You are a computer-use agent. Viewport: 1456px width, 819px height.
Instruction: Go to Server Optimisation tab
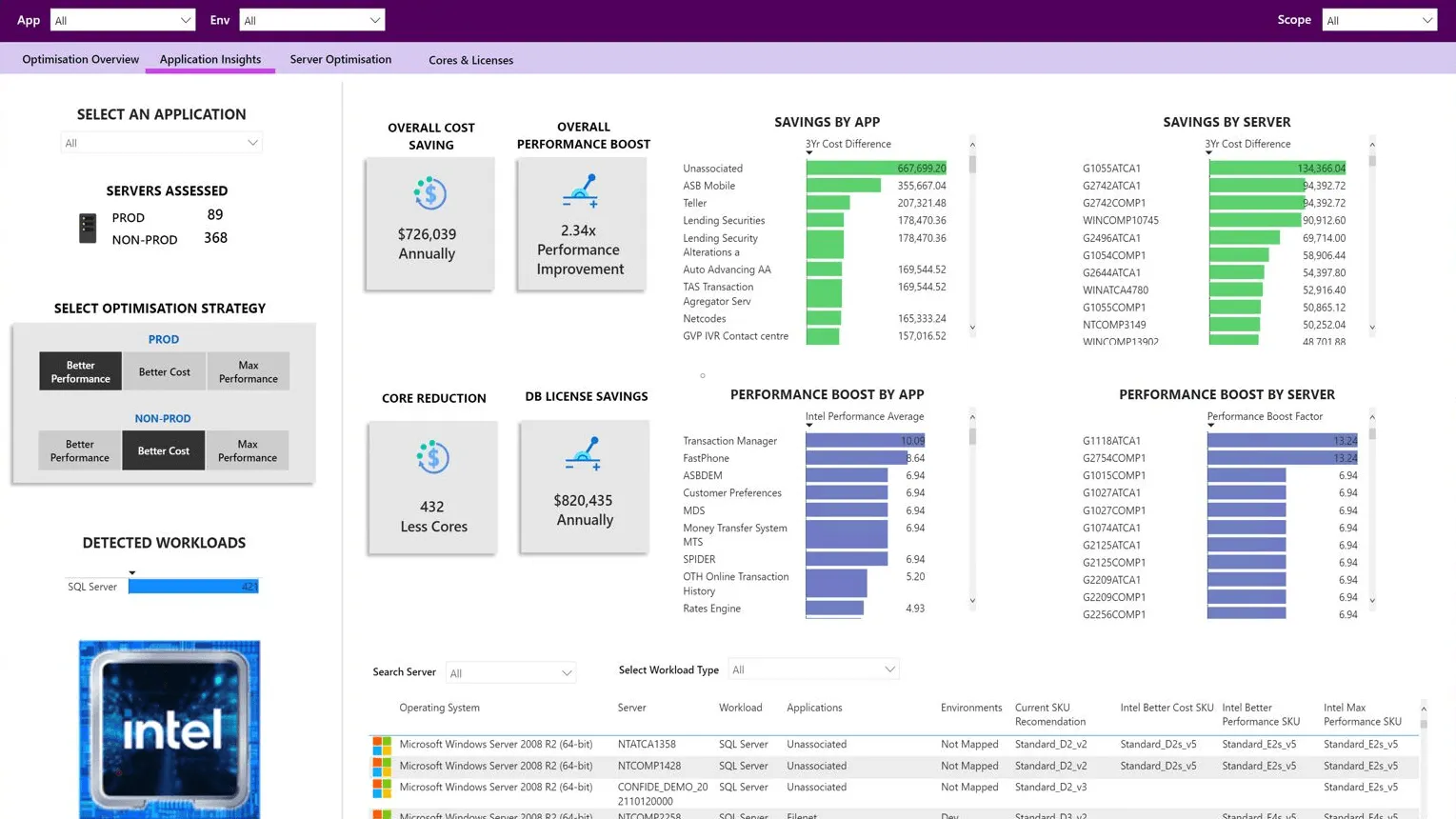pyautogui.click(x=341, y=59)
